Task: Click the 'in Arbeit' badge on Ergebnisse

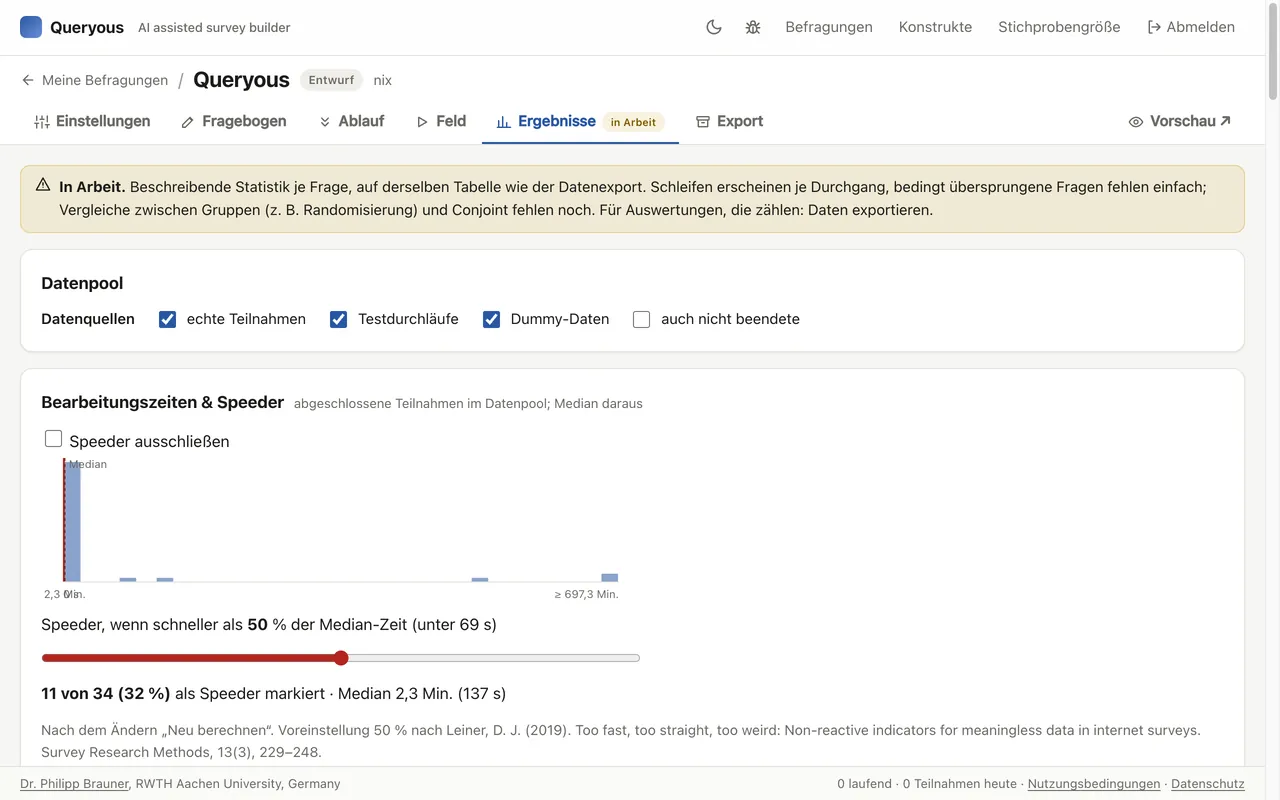Action: [633, 122]
